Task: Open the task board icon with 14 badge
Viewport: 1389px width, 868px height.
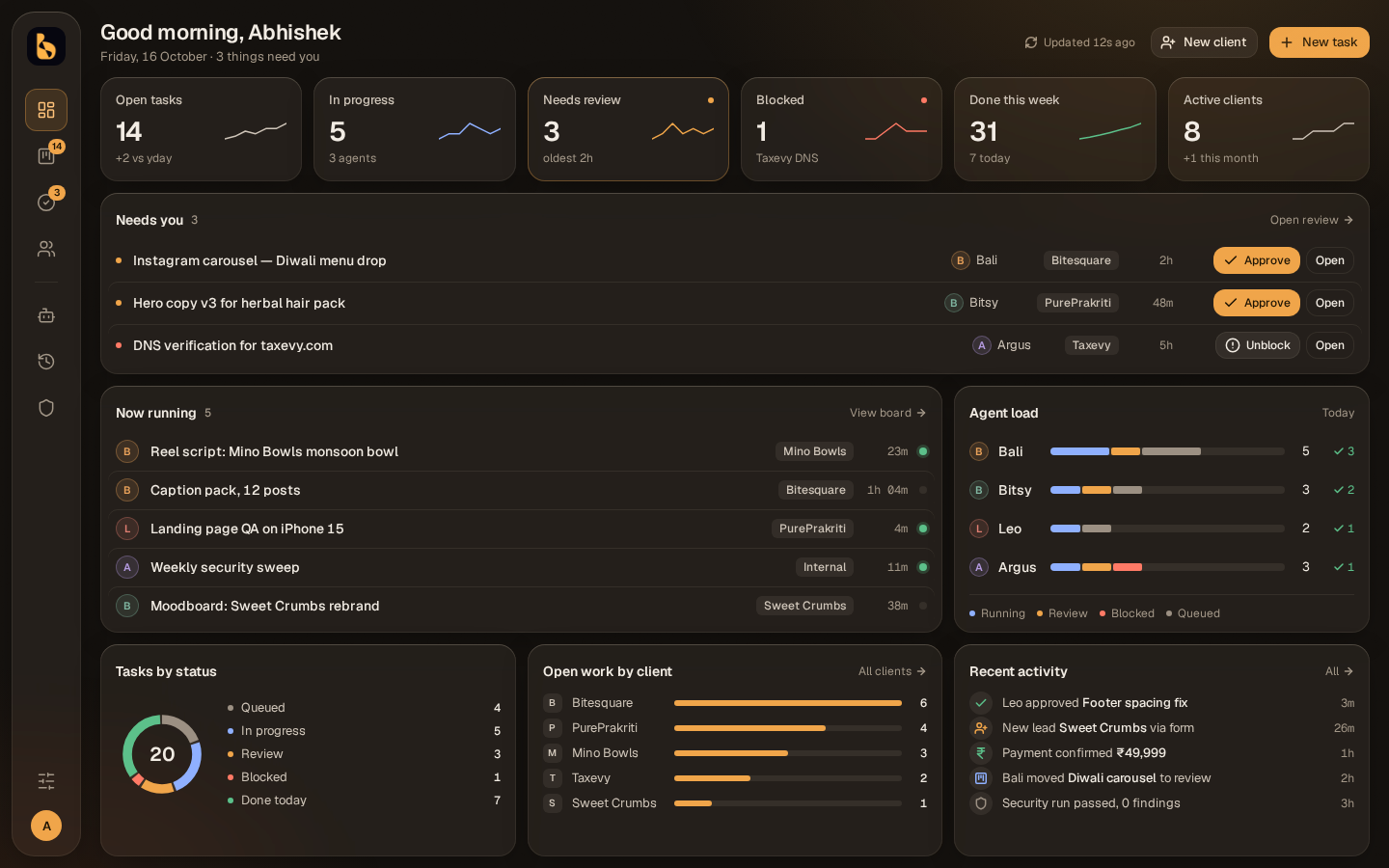Action: click(46, 156)
